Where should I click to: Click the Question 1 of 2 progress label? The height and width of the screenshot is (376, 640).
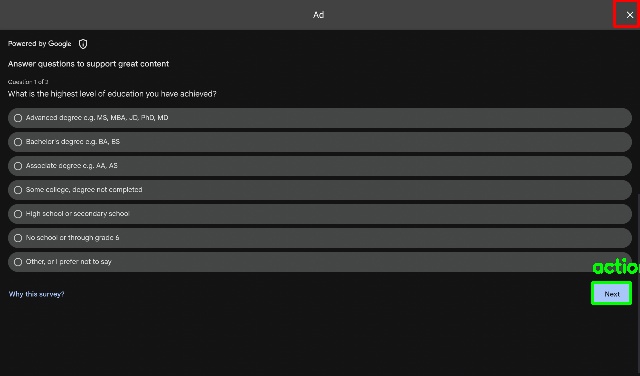click(x=28, y=82)
